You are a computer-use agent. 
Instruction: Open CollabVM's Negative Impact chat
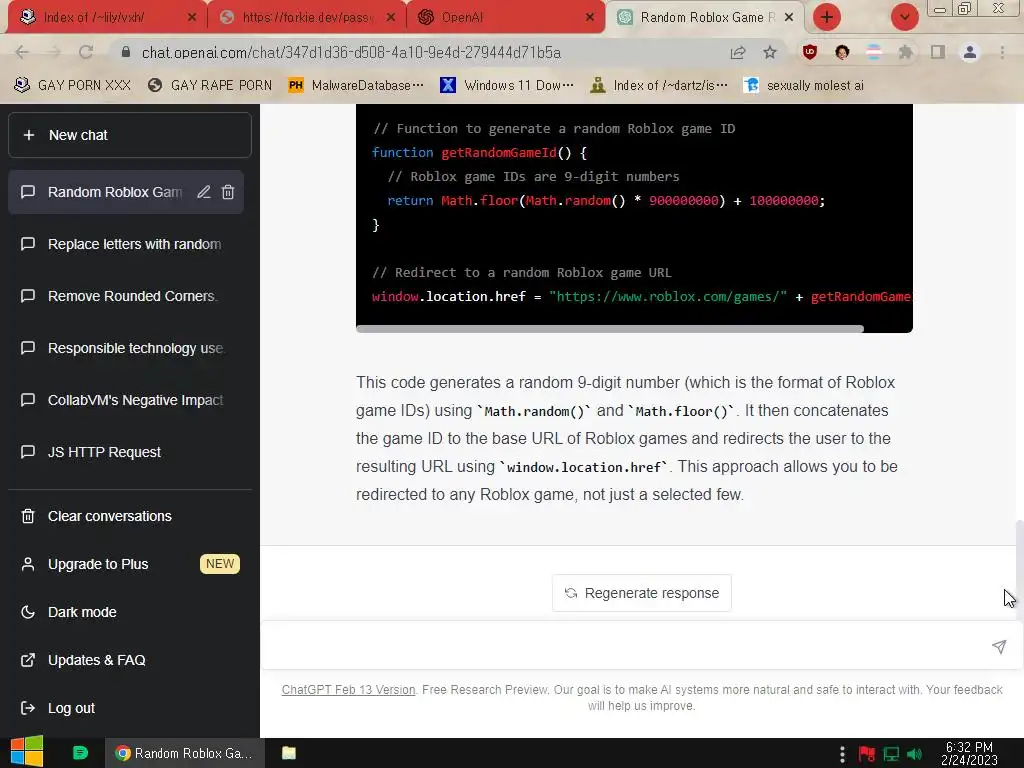(x=125, y=400)
